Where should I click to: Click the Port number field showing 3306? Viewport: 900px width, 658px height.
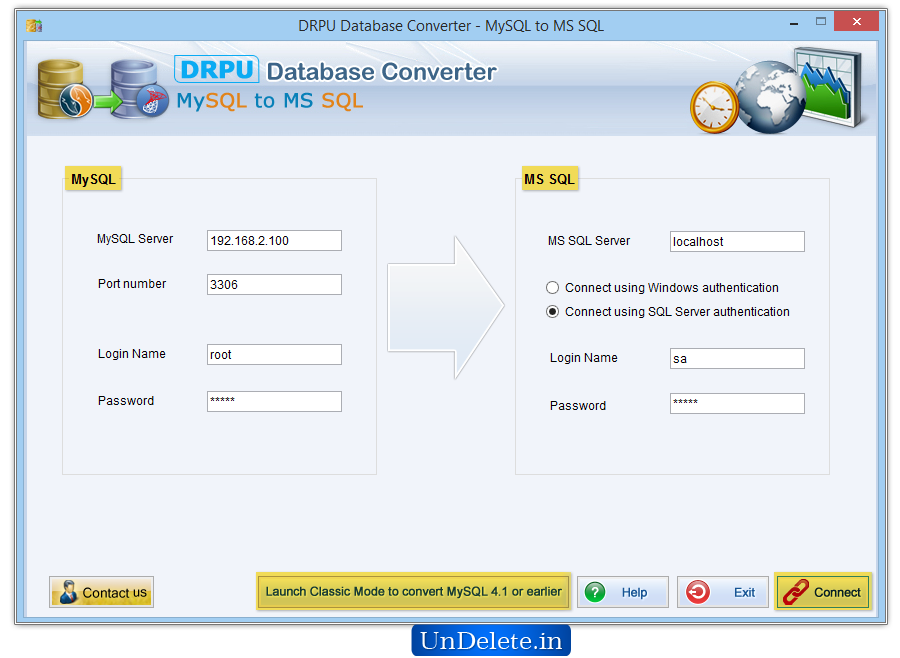274,284
